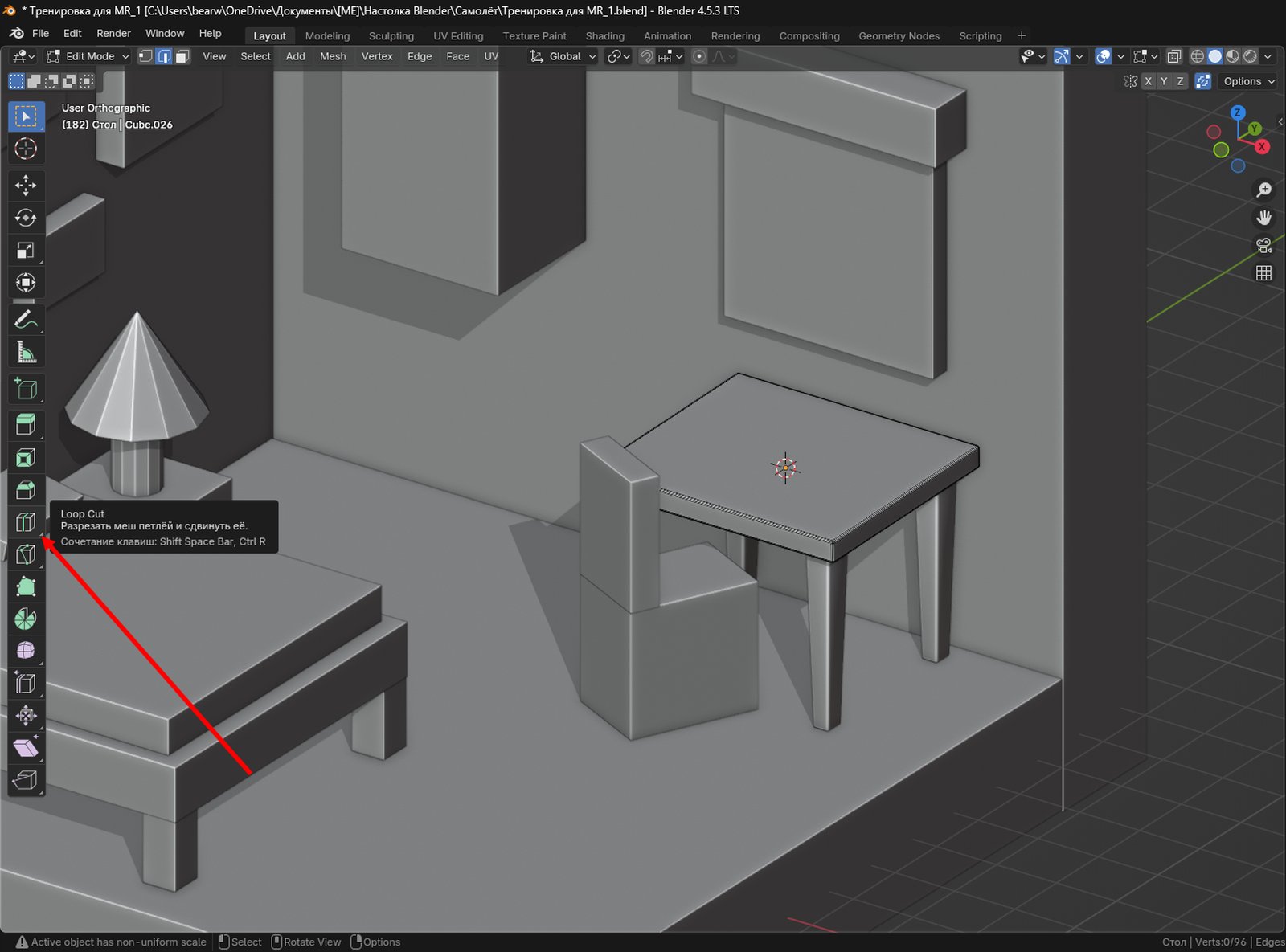Toggle X-ray view button

pyautogui.click(x=1174, y=56)
